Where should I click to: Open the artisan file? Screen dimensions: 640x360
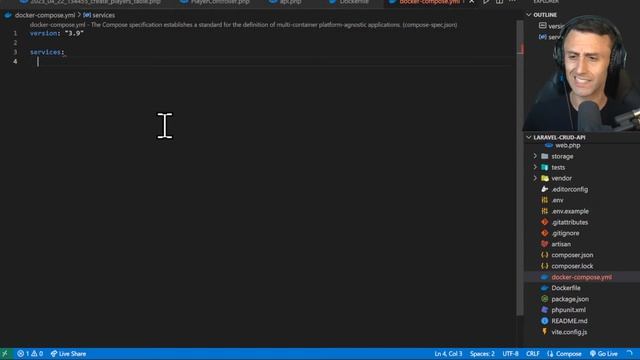(x=561, y=244)
